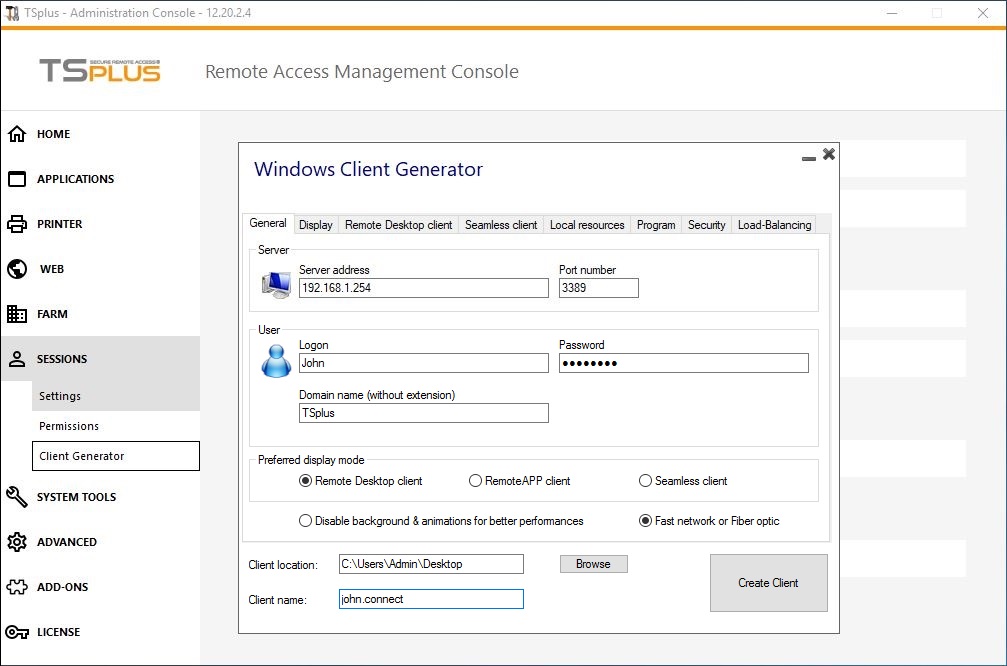The height and width of the screenshot is (666, 1007).
Task: Click the Printer icon in sidebar
Action: pyautogui.click(x=17, y=224)
